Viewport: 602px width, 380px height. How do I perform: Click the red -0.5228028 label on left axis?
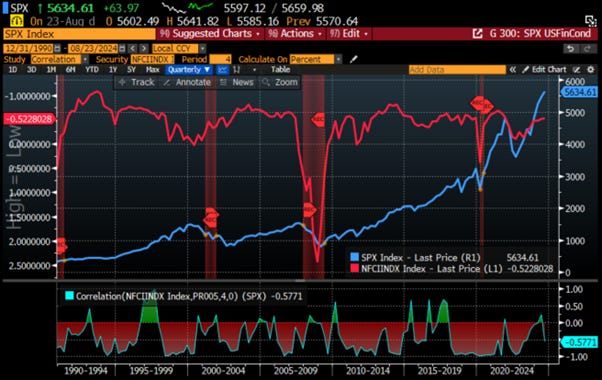coord(29,119)
